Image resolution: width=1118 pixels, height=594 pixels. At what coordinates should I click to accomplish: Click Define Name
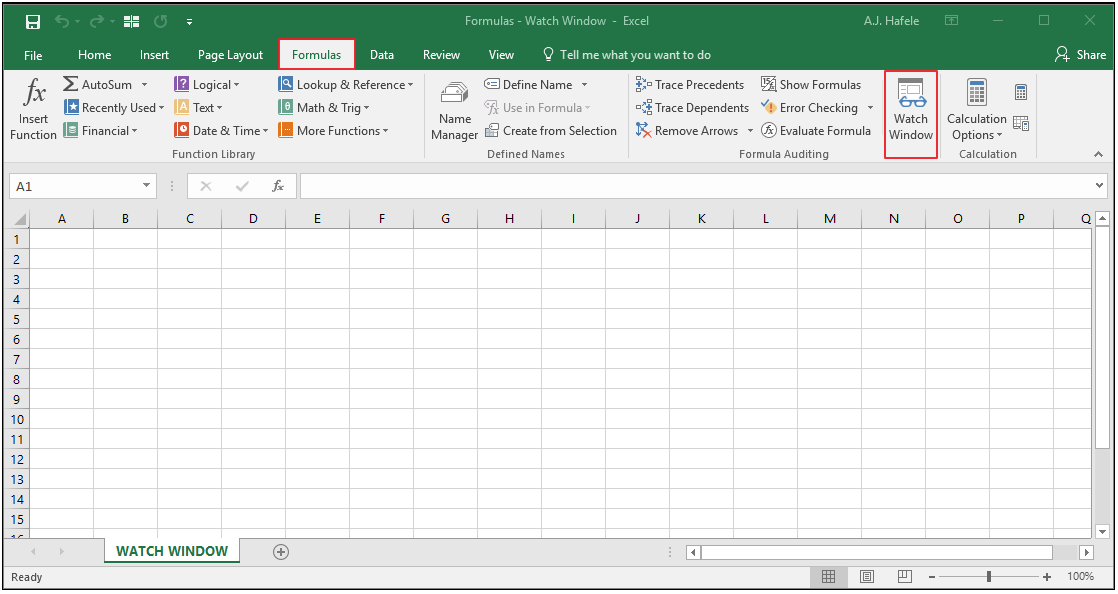(528, 84)
